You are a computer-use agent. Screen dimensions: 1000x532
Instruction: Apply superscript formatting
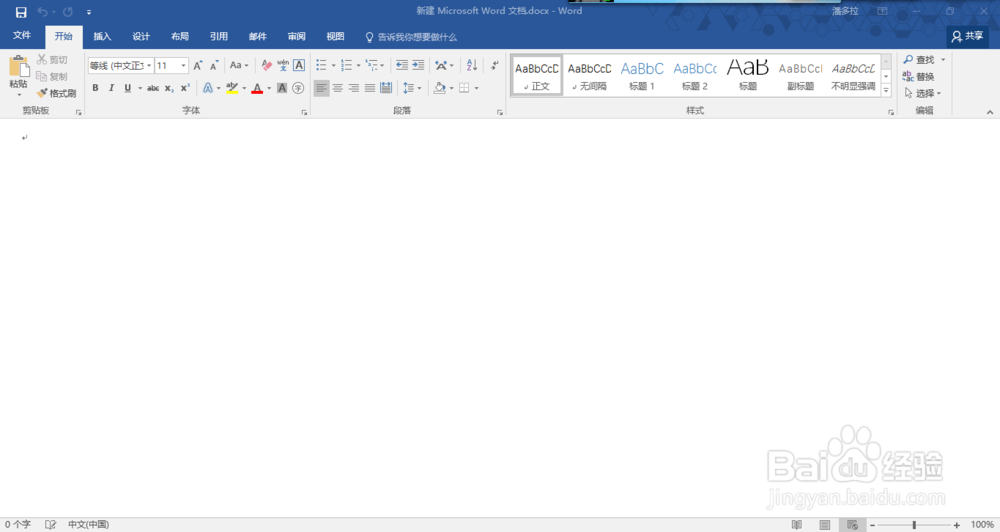185,88
